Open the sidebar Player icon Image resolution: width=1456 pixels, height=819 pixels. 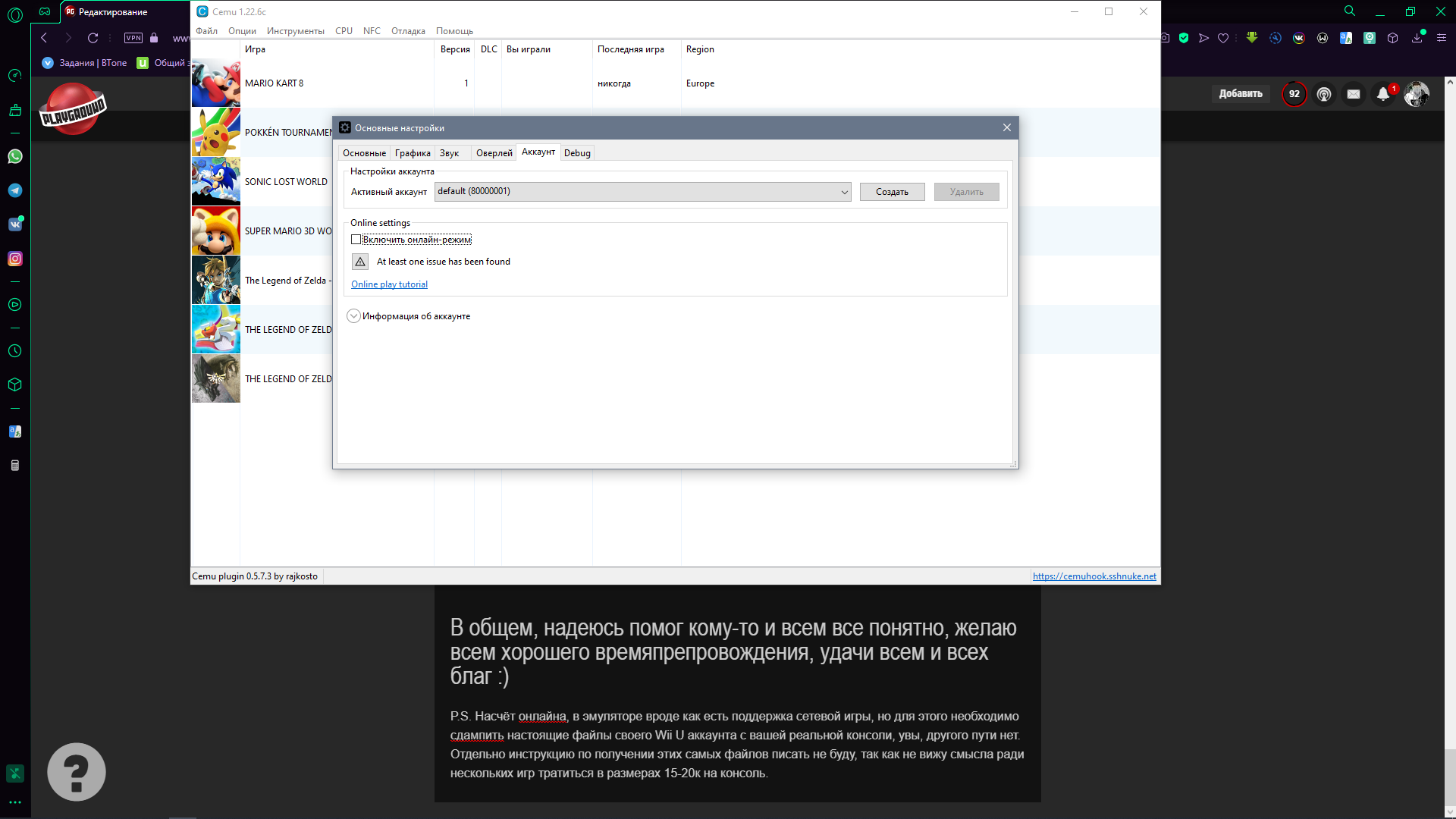click(x=15, y=305)
